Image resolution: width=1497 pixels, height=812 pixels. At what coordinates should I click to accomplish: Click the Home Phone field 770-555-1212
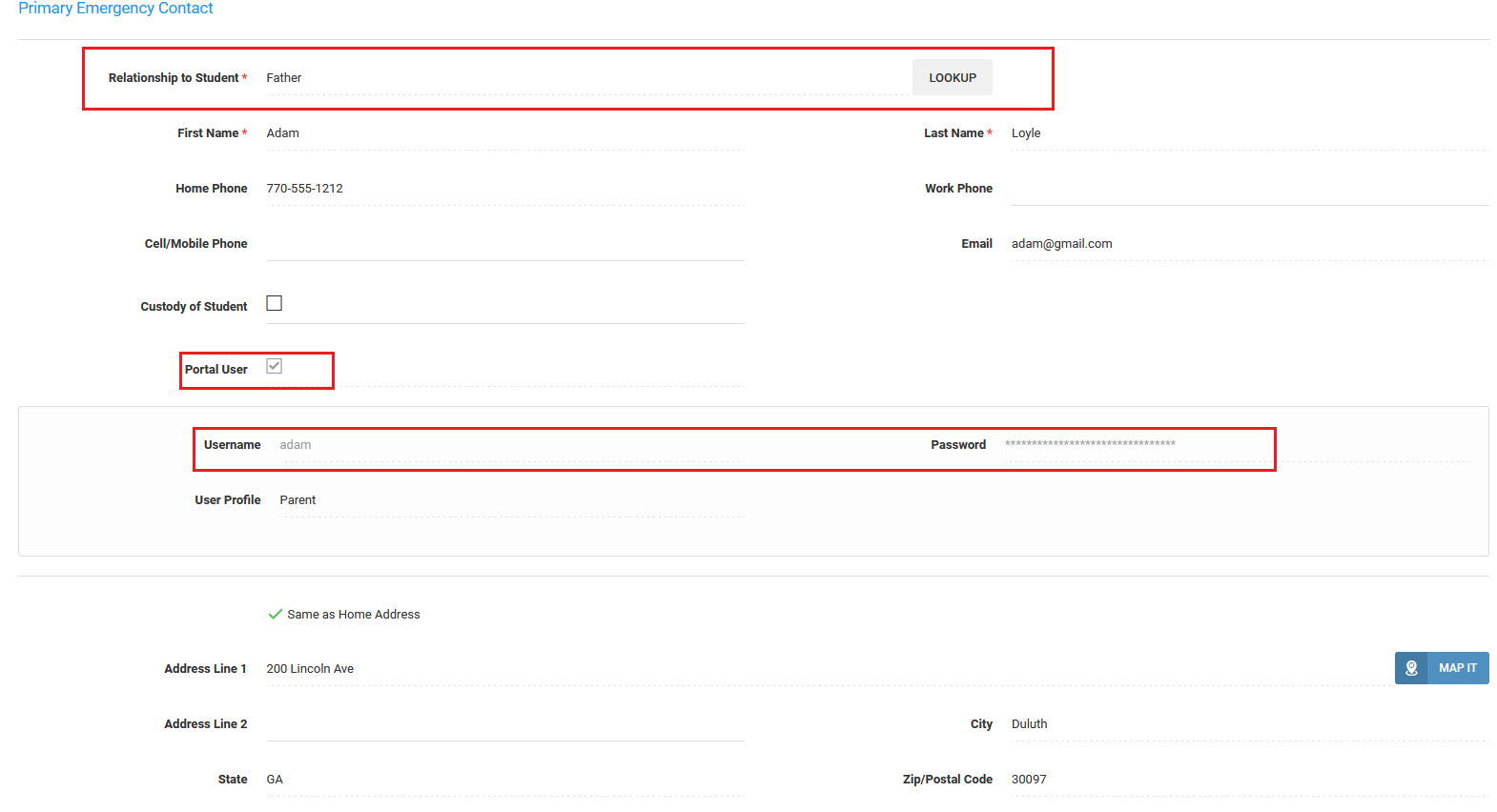coord(505,189)
